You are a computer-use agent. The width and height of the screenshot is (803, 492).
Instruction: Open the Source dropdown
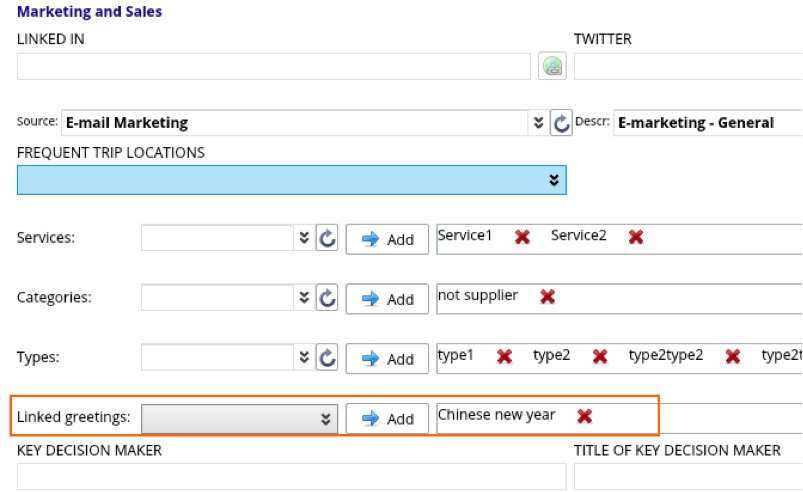point(538,123)
